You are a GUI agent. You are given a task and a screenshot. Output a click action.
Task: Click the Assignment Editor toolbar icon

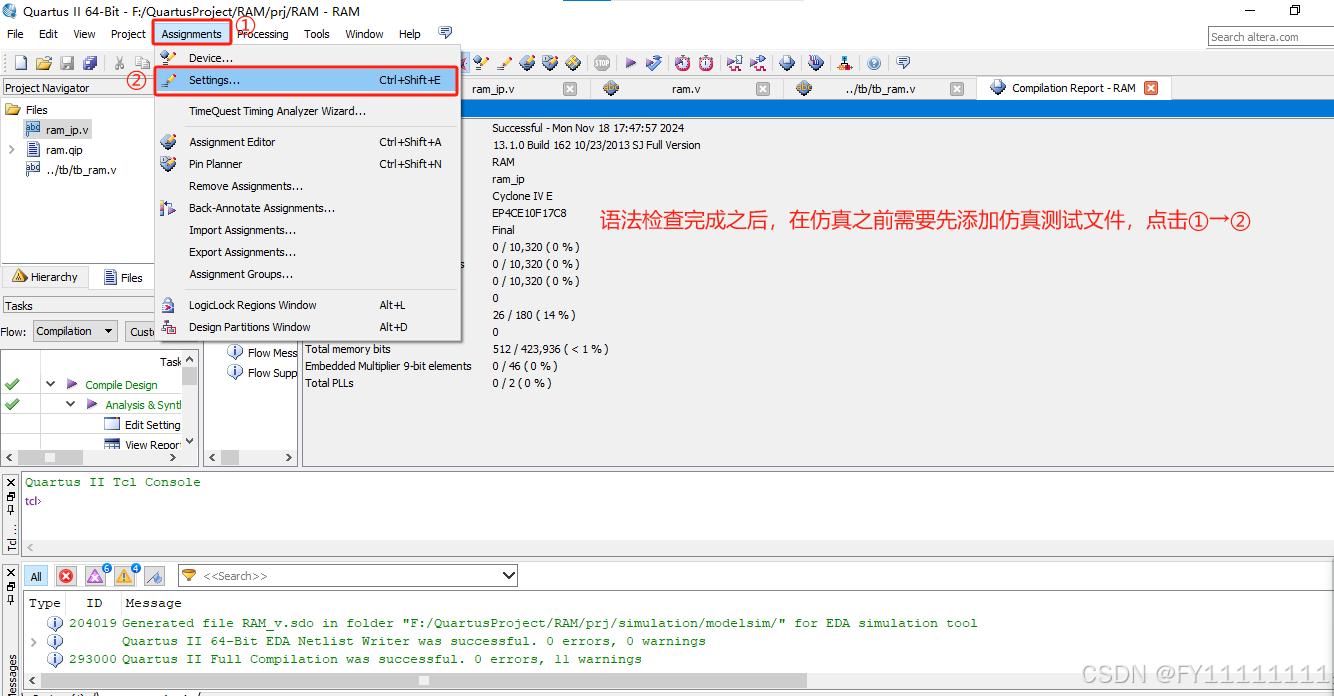[527, 63]
